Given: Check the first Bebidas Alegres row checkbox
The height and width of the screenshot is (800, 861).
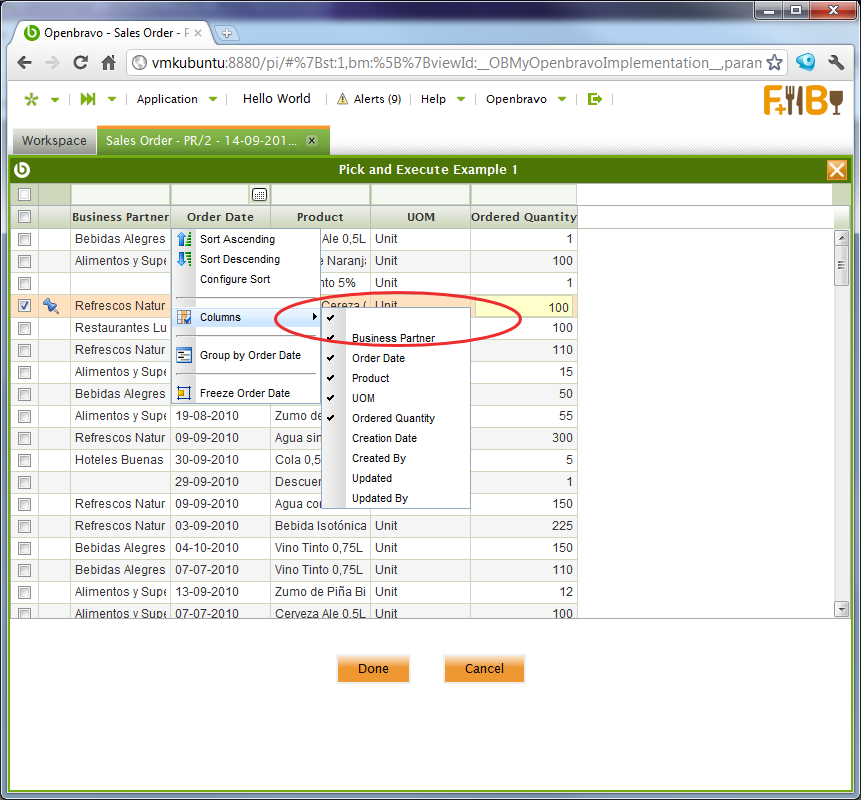Looking at the screenshot, I should pyautogui.click(x=24, y=239).
